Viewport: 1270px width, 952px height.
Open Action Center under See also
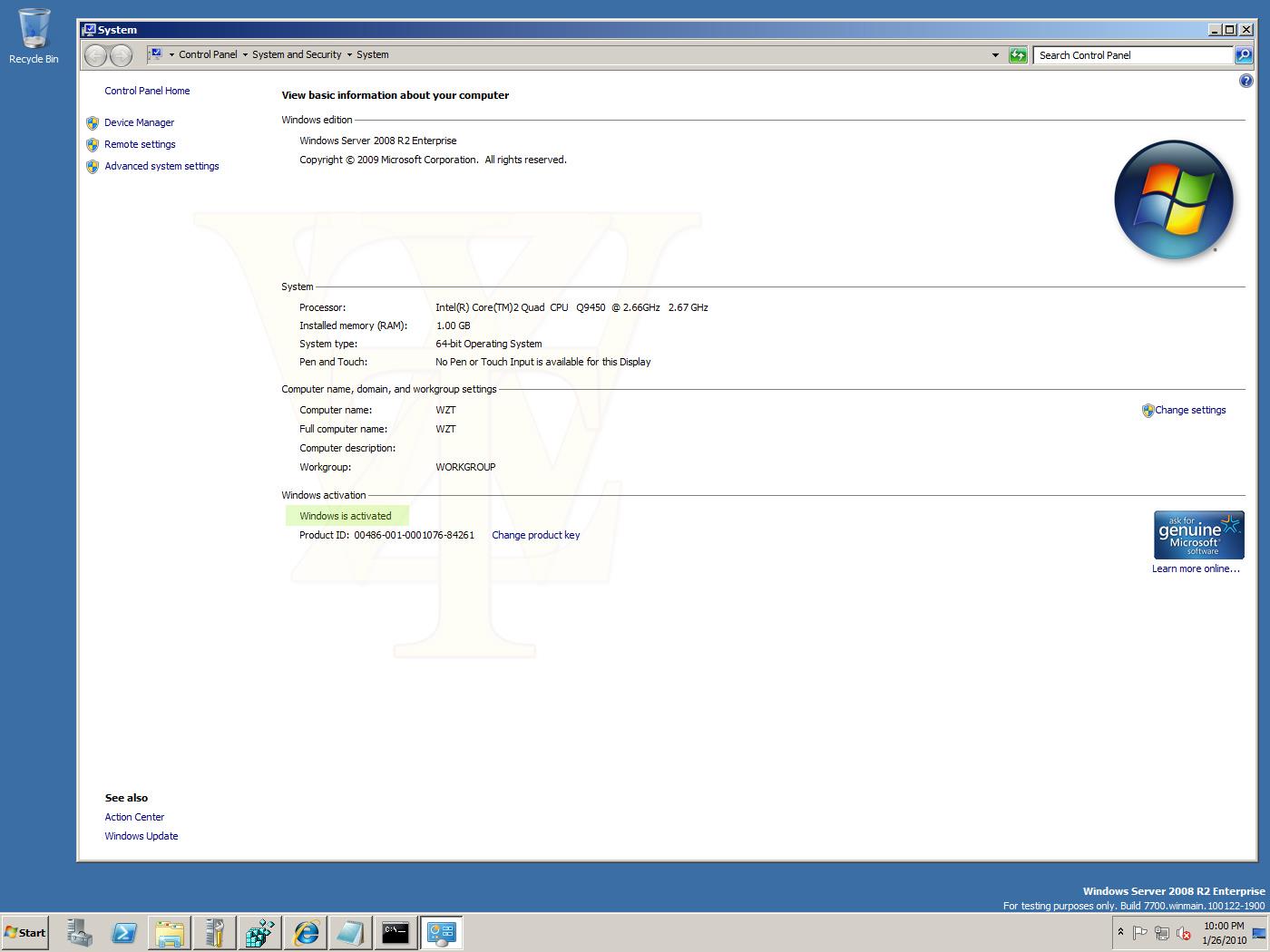pyautogui.click(x=134, y=817)
